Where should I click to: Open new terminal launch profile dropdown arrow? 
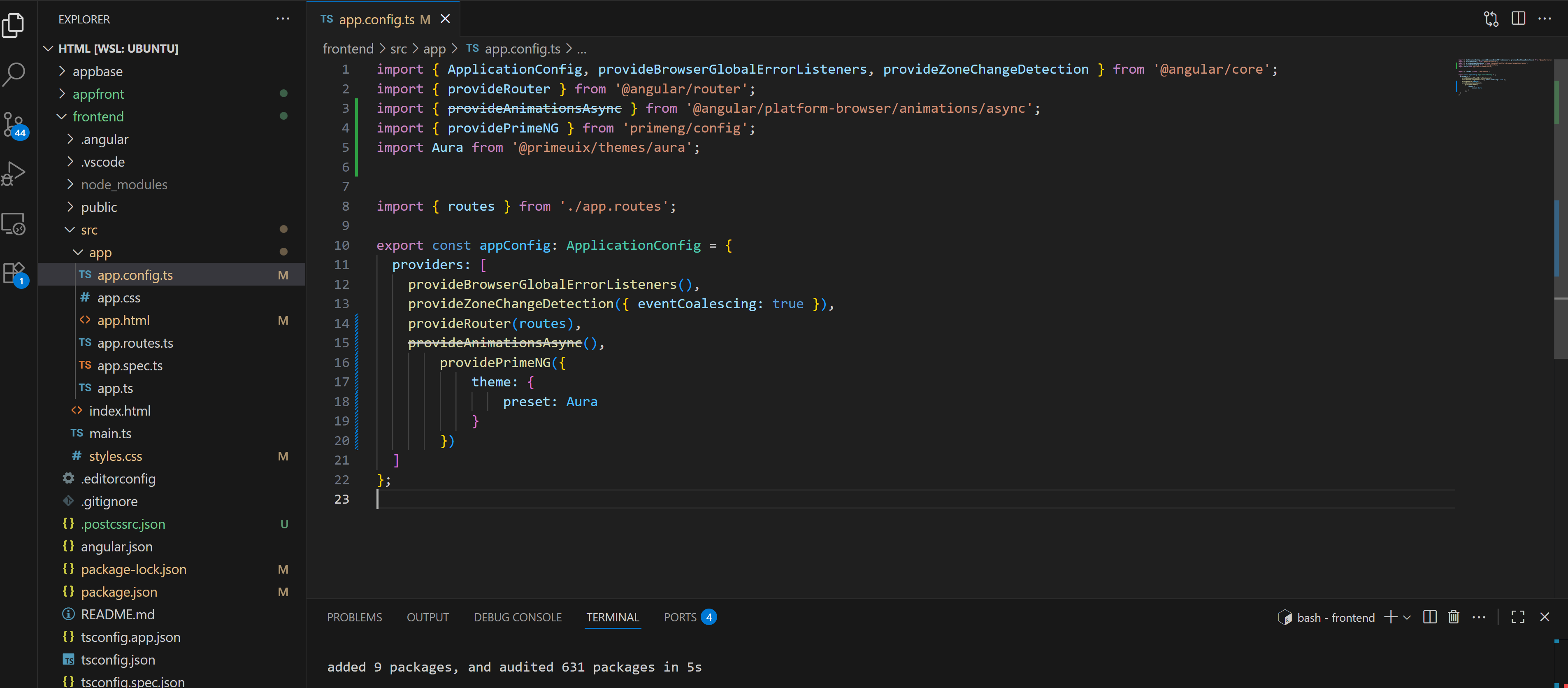(x=1407, y=617)
